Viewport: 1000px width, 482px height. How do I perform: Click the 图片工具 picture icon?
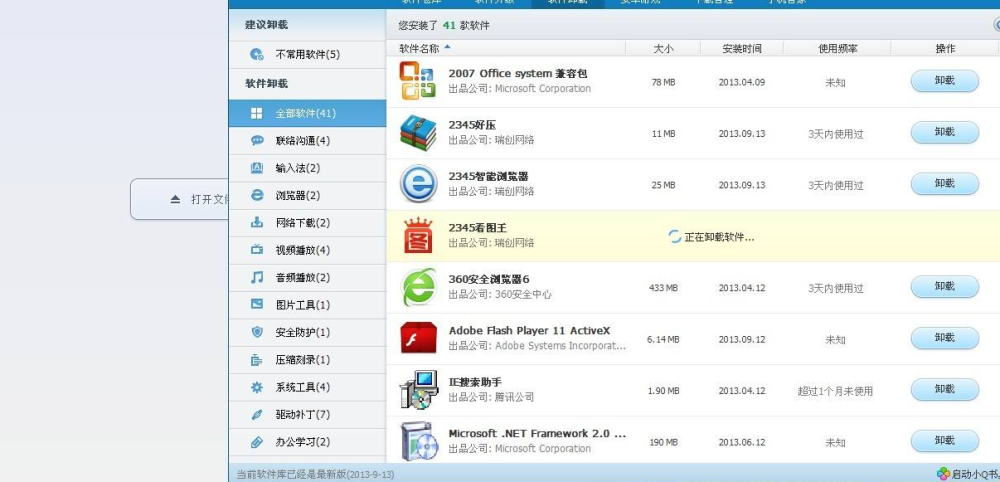coord(257,305)
